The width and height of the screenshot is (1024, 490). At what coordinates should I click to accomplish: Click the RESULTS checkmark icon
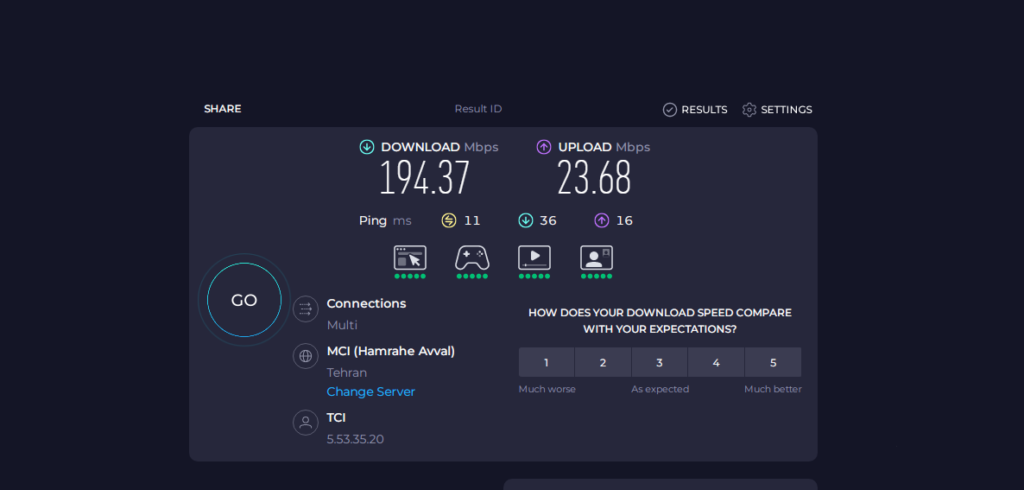coord(669,110)
